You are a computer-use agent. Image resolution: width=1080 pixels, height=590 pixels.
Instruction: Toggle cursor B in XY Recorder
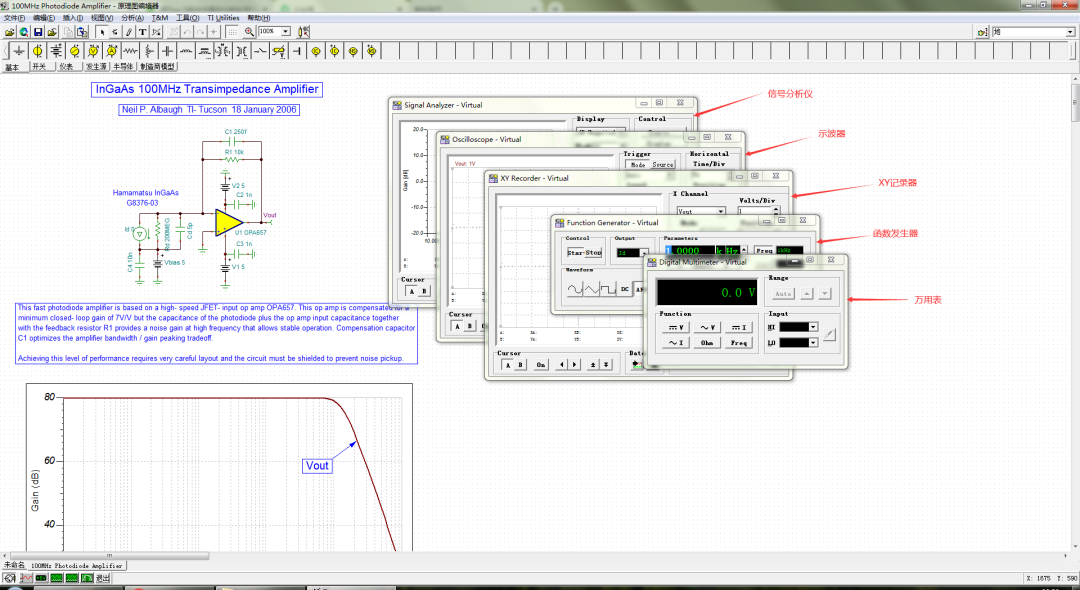[x=520, y=365]
